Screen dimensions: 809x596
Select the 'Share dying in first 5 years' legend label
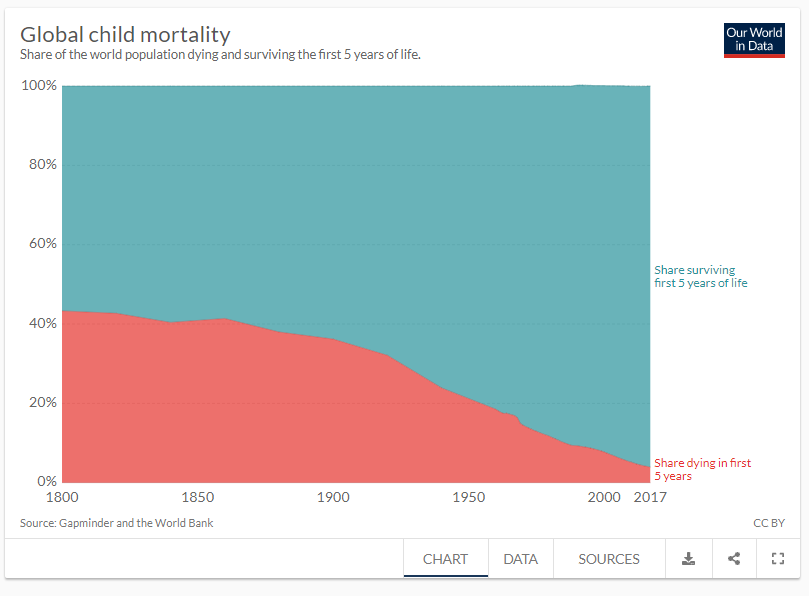pos(702,469)
